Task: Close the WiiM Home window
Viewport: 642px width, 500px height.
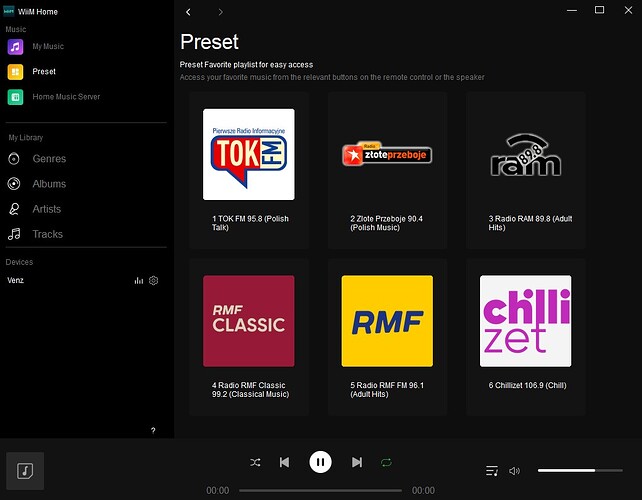Action: click(628, 10)
